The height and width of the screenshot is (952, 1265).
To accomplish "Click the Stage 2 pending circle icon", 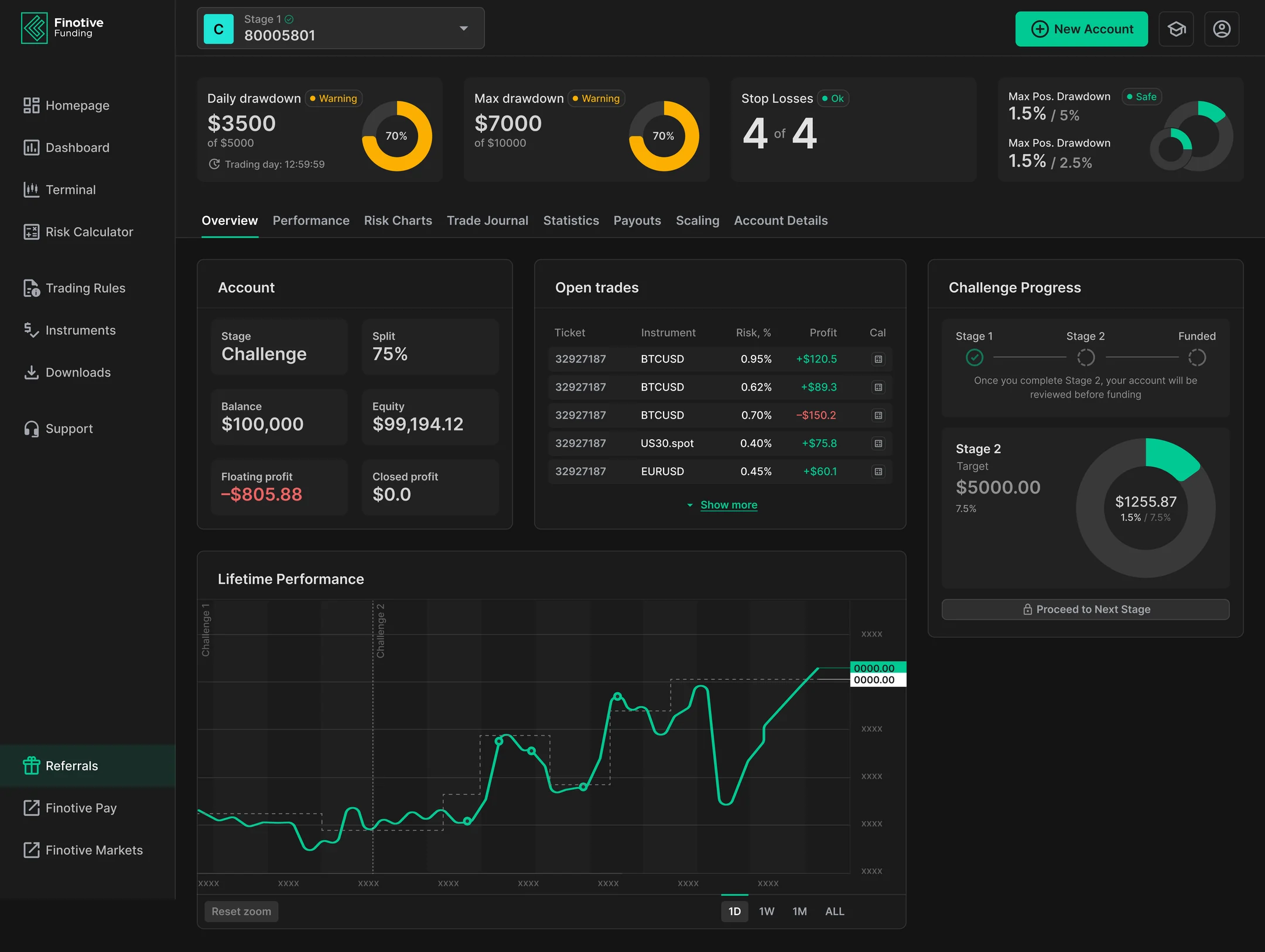I will pos(1086,357).
